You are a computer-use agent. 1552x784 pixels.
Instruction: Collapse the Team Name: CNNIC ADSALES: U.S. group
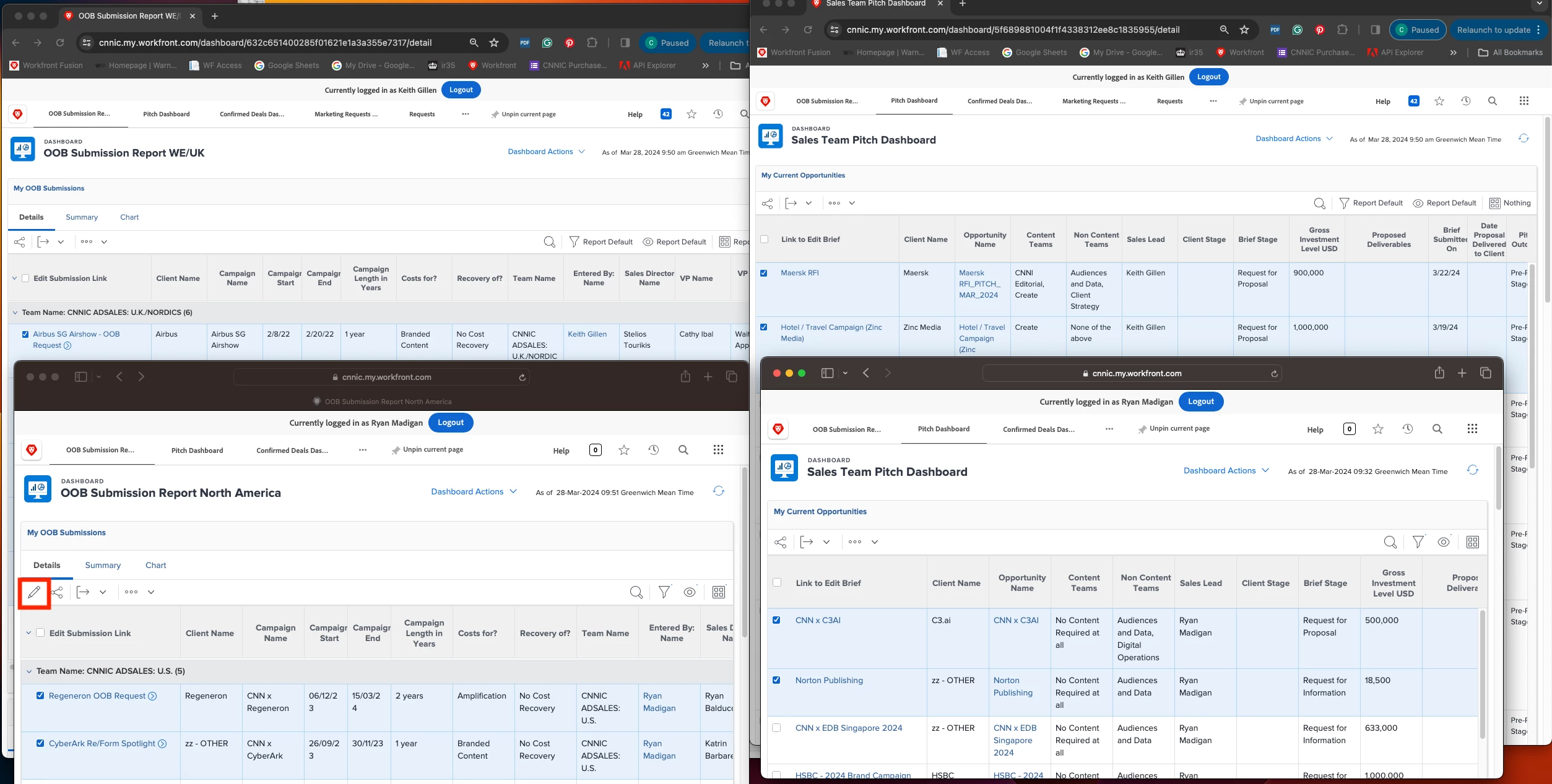(x=29, y=671)
